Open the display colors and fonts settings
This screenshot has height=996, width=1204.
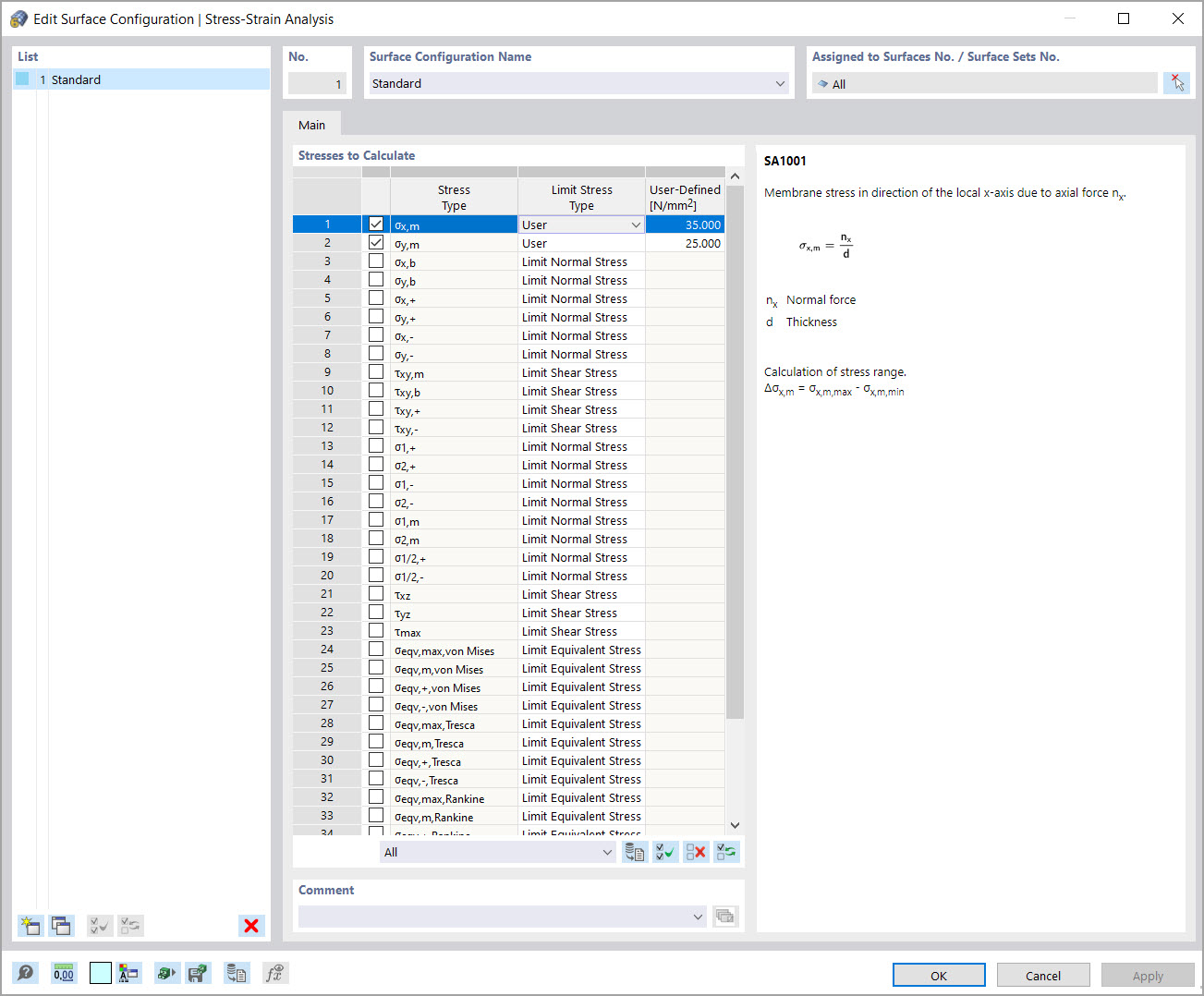click(129, 973)
